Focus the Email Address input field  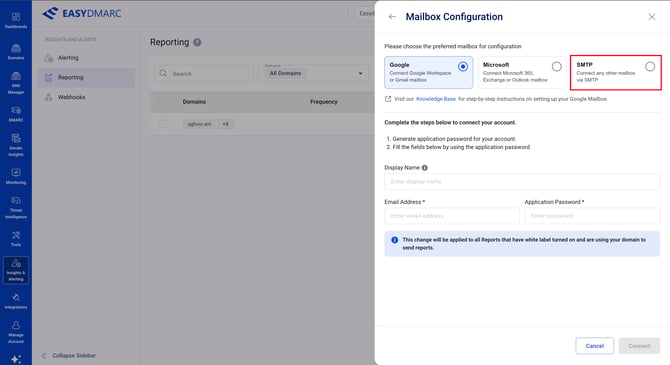(452, 216)
